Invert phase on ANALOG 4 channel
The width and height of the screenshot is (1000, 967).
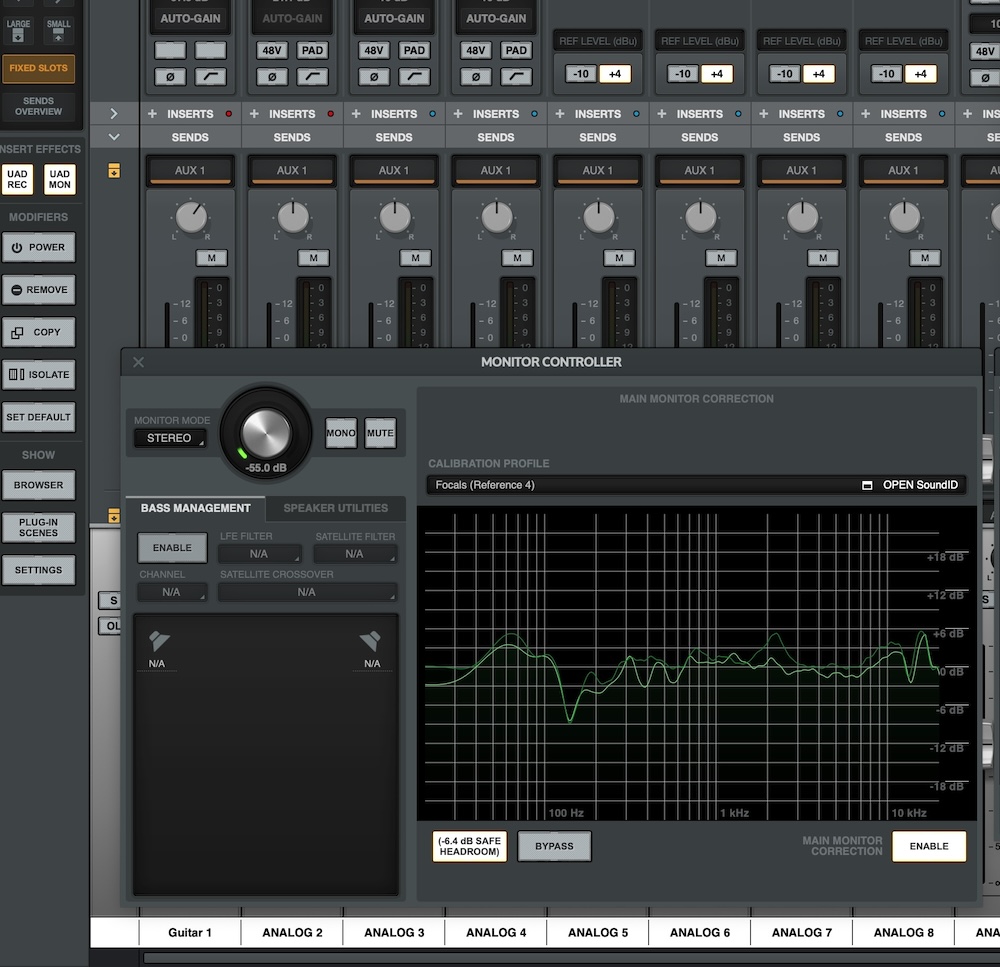(x=476, y=77)
